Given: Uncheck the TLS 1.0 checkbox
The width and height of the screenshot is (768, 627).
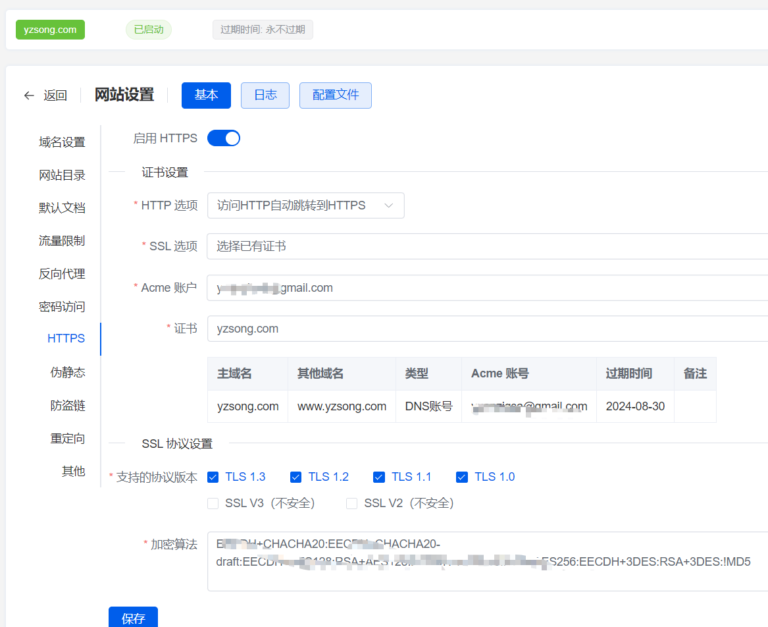Looking at the screenshot, I should pyautogui.click(x=462, y=477).
